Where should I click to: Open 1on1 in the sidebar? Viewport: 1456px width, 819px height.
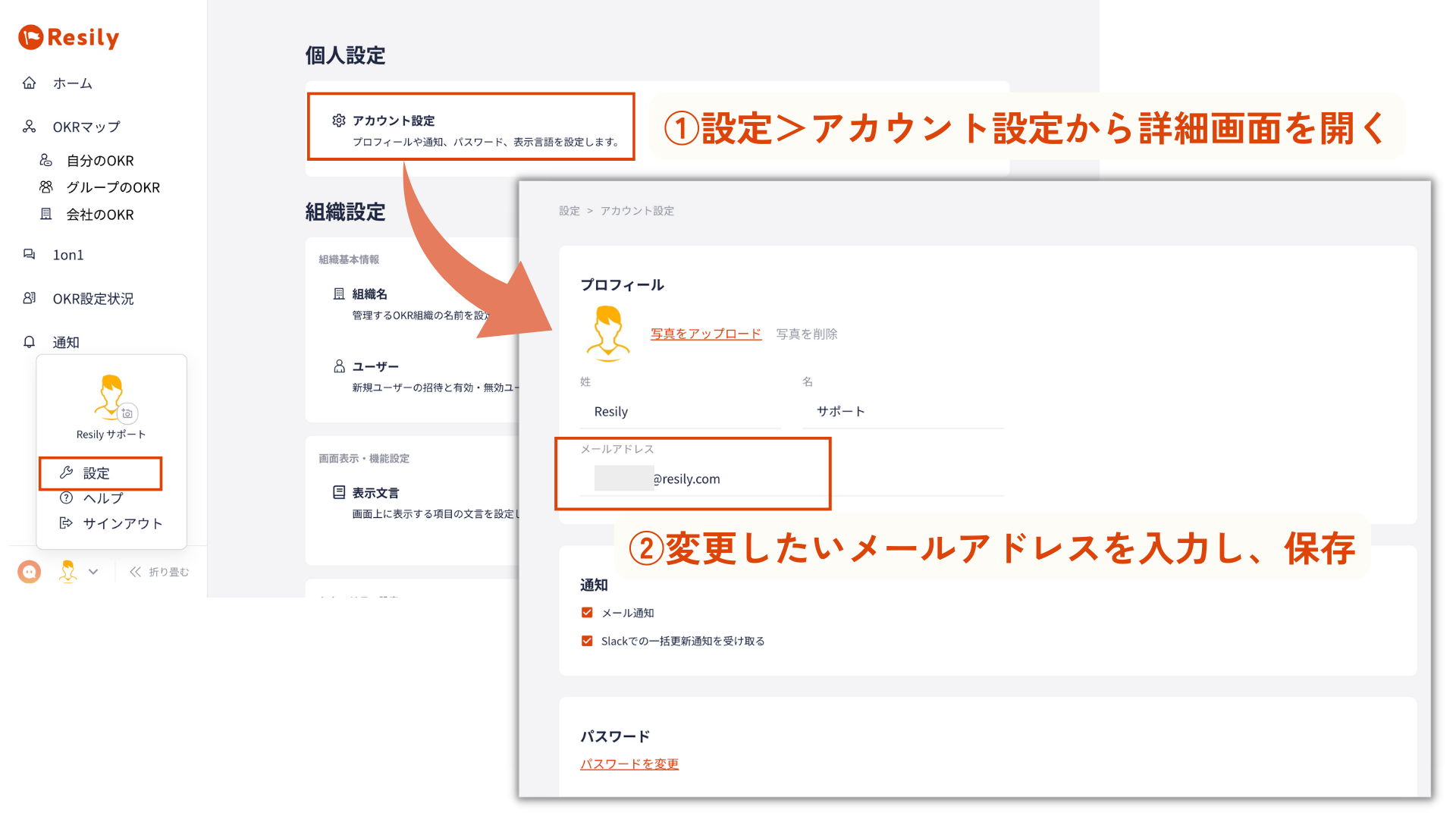pyautogui.click(x=68, y=255)
